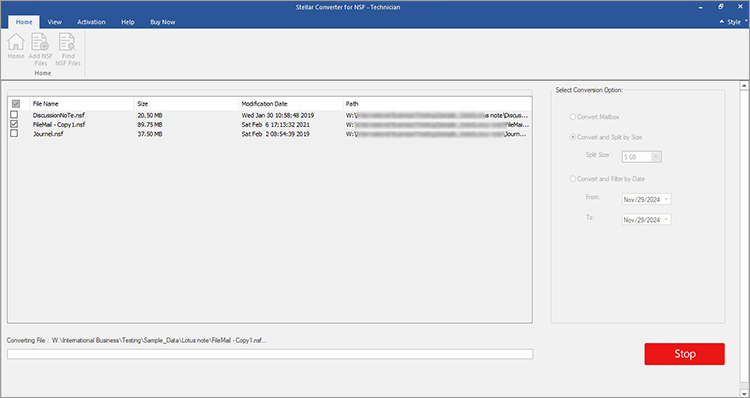Open the Buy Now tab
The height and width of the screenshot is (398, 750).
[x=163, y=22]
